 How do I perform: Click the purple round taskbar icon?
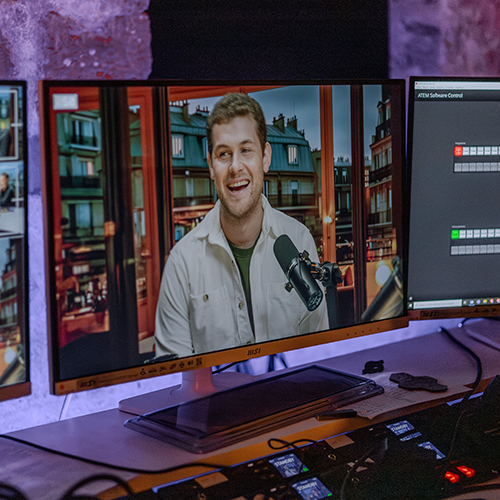coord(478,302)
